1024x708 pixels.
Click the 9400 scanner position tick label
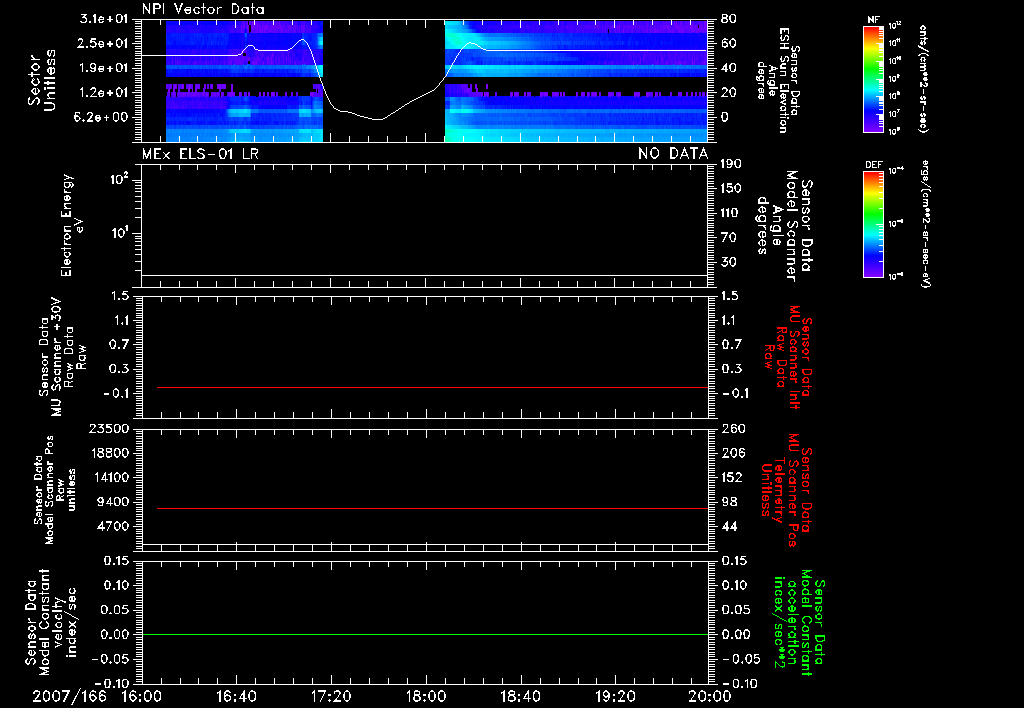coord(113,502)
